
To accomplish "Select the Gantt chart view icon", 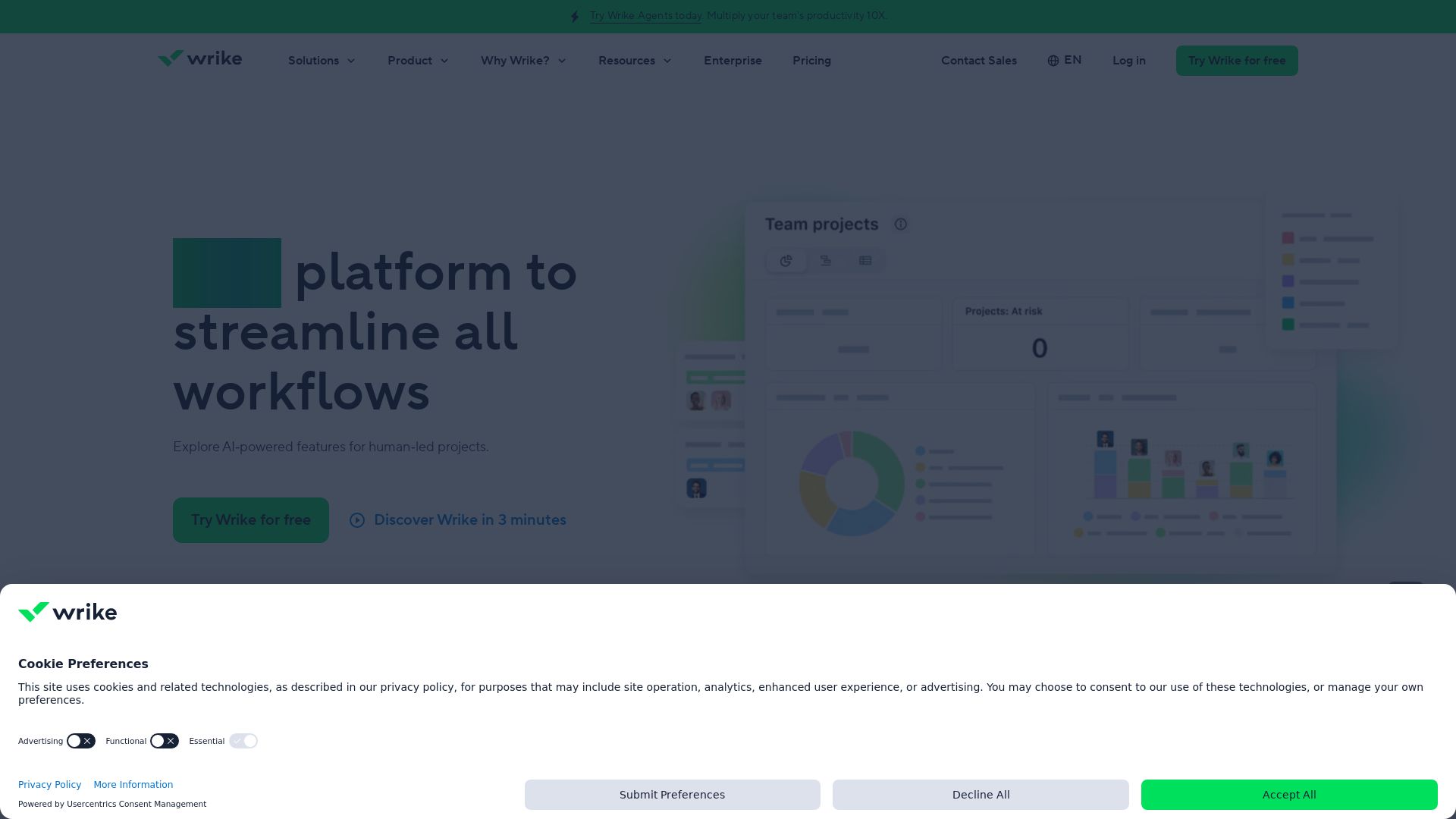I will point(826,261).
